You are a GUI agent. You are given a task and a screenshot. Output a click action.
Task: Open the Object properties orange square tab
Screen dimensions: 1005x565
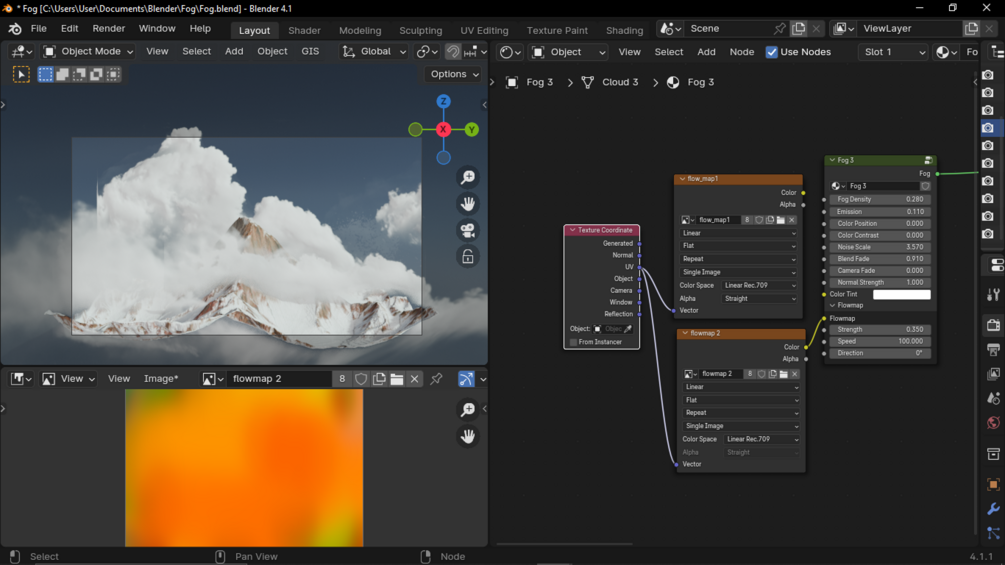pyautogui.click(x=993, y=484)
